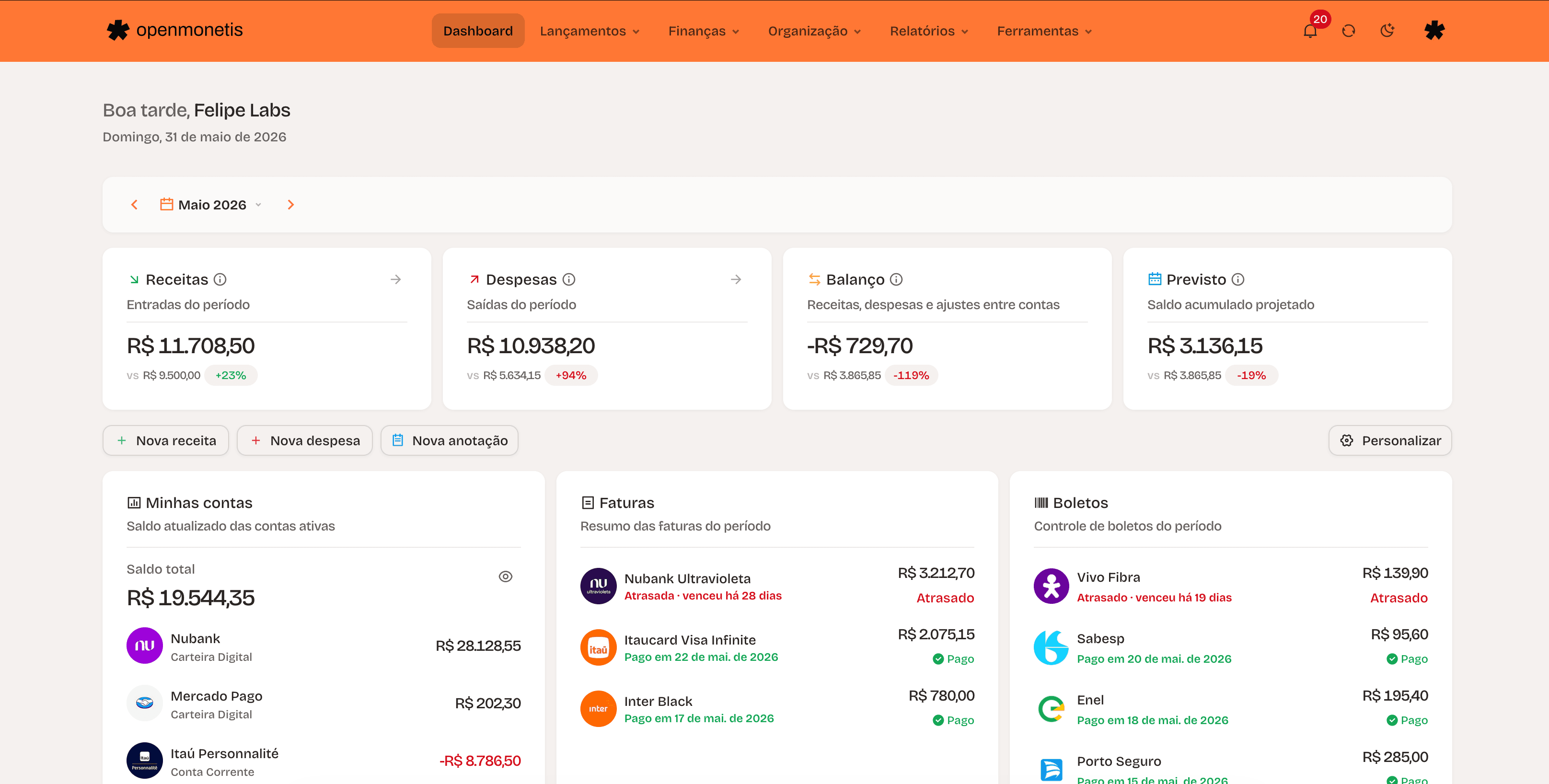This screenshot has width=1549, height=784.
Task: Toggle Saldo total visibility eye icon
Action: pos(505,576)
